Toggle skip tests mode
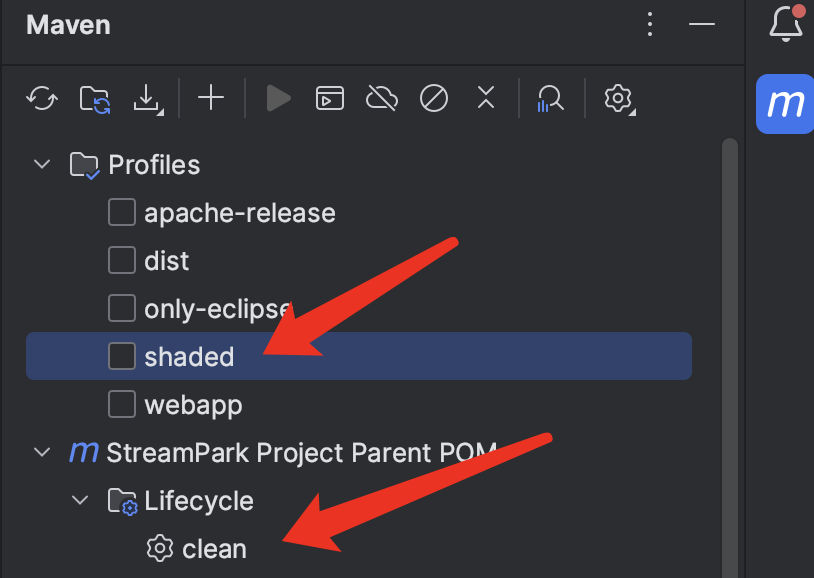814x578 pixels. tap(434, 98)
